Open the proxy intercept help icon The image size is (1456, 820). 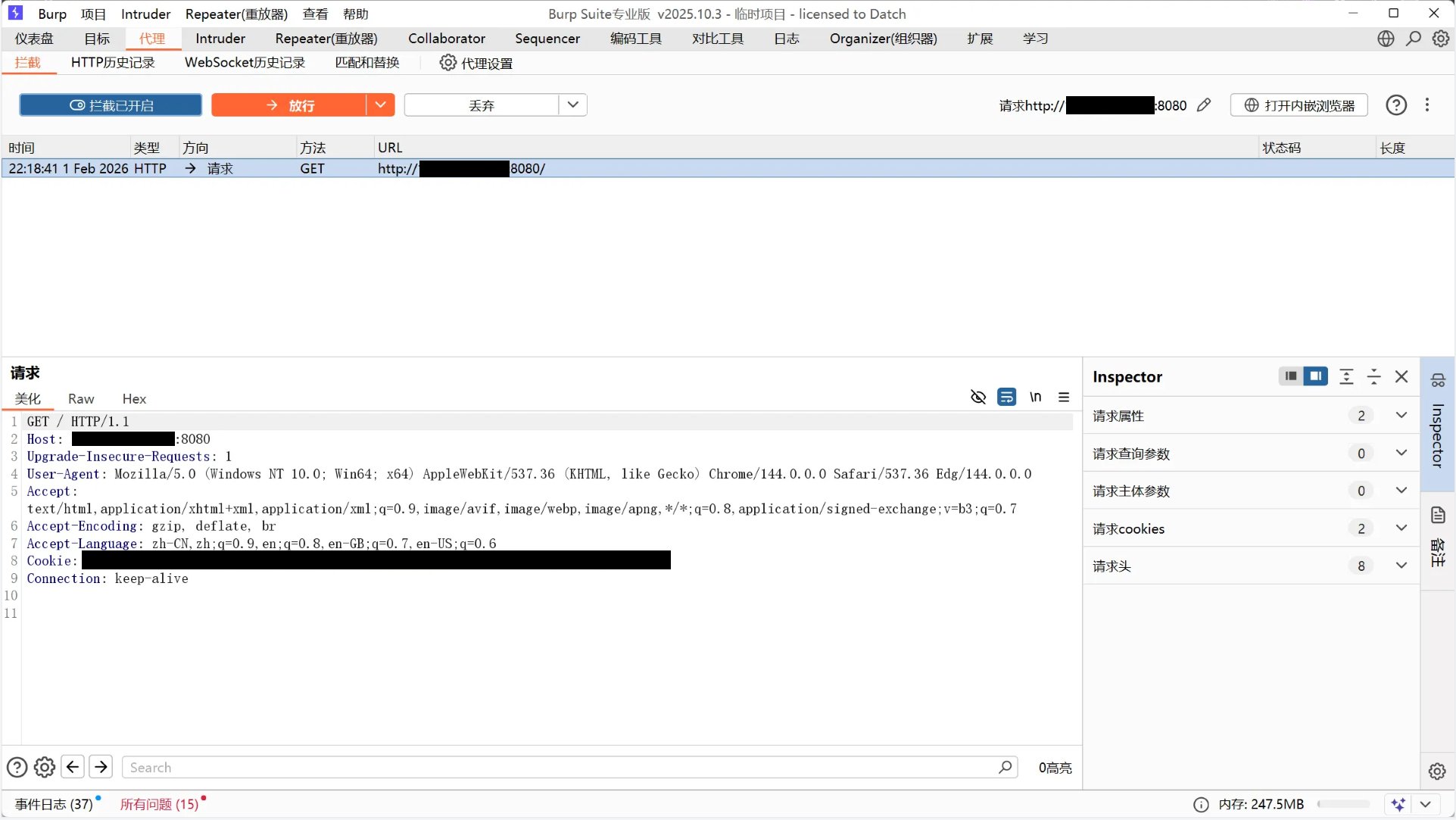[1396, 105]
